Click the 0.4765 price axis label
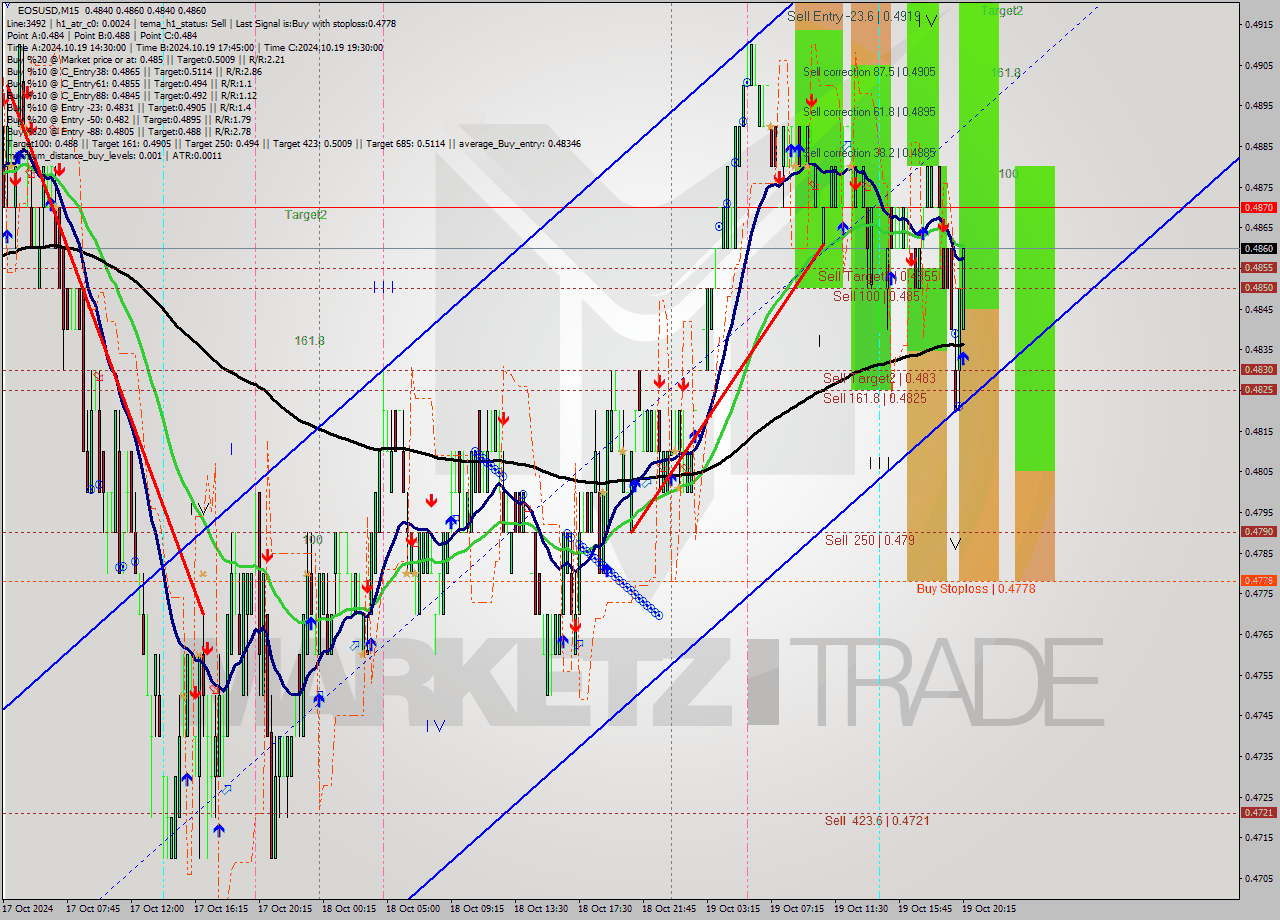This screenshot has width=1280, height=920. click(x=1258, y=634)
